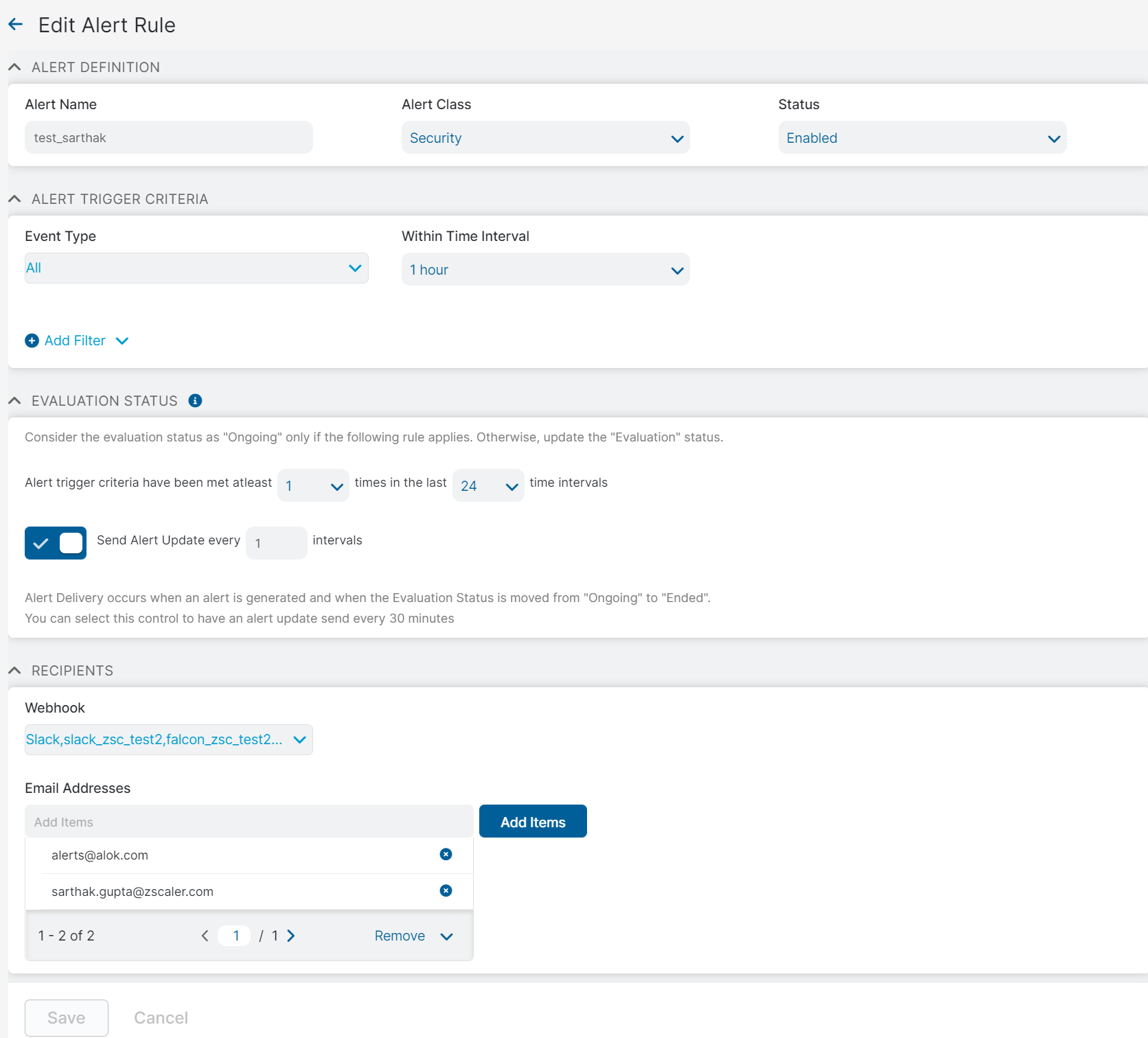Go to next page of email addresses
This screenshot has width=1148, height=1038.
coord(291,936)
